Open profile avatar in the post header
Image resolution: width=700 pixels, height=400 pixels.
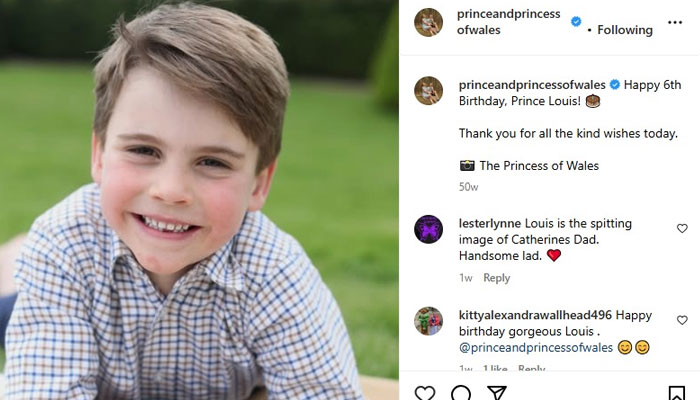click(x=428, y=22)
